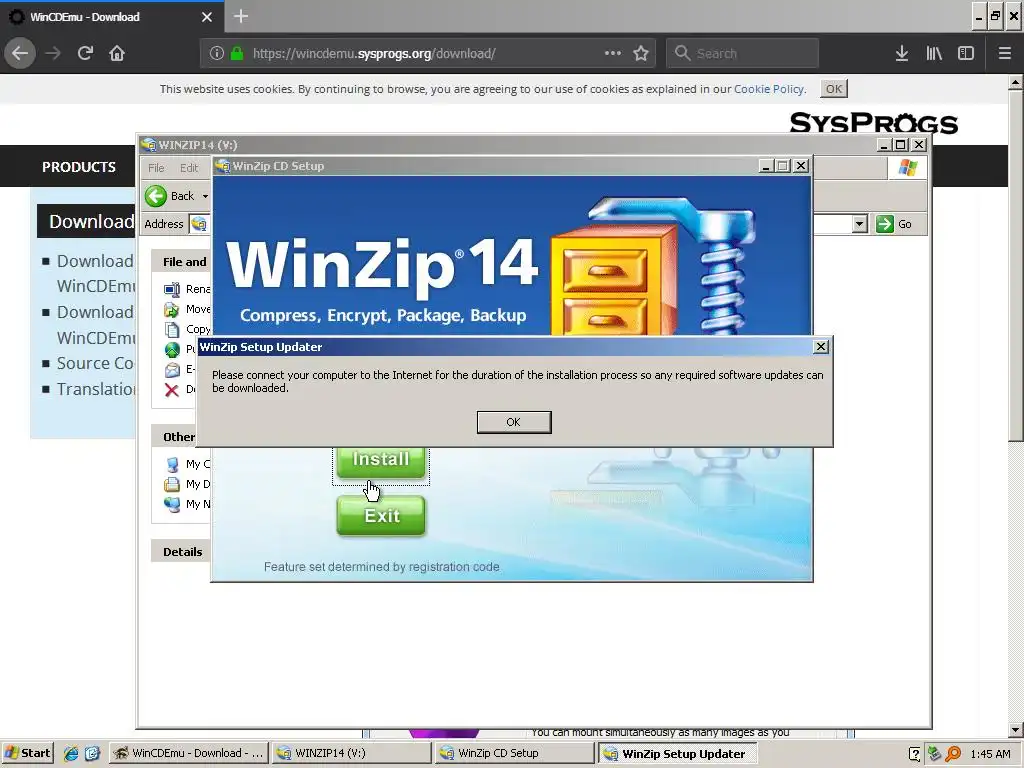The image size is (1024, 768).
Task: Select the WinCDEmu - Download browser tab
Action: [x=112, y=17]
